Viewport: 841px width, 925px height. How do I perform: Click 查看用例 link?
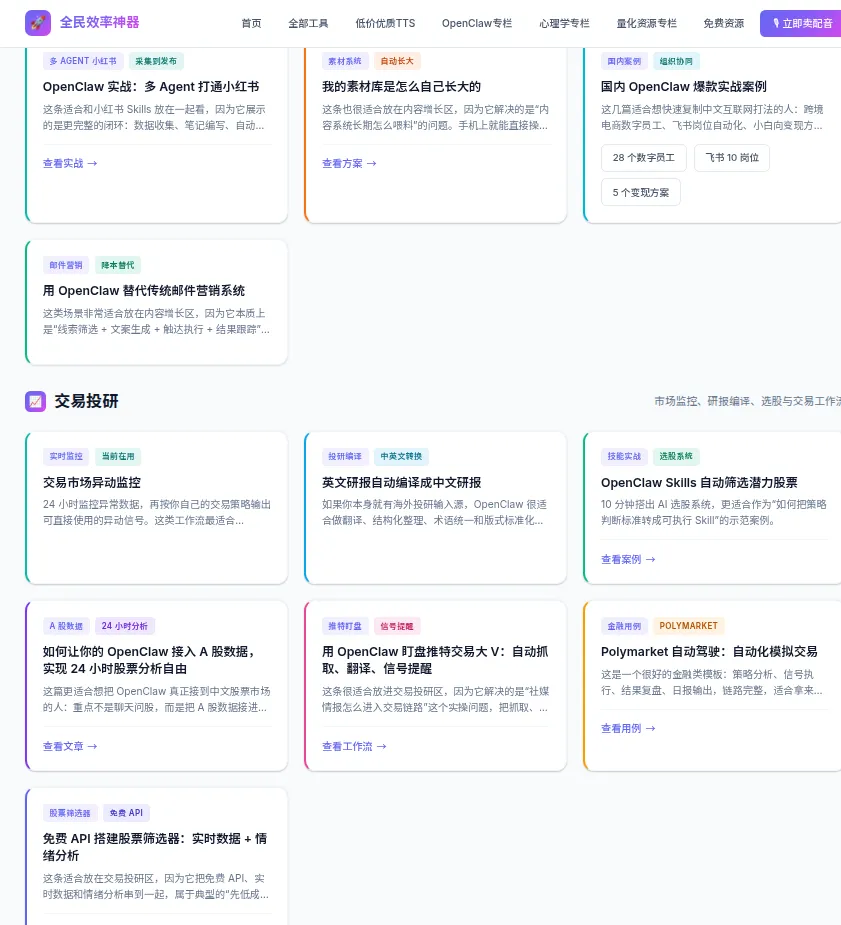[628, 729]
